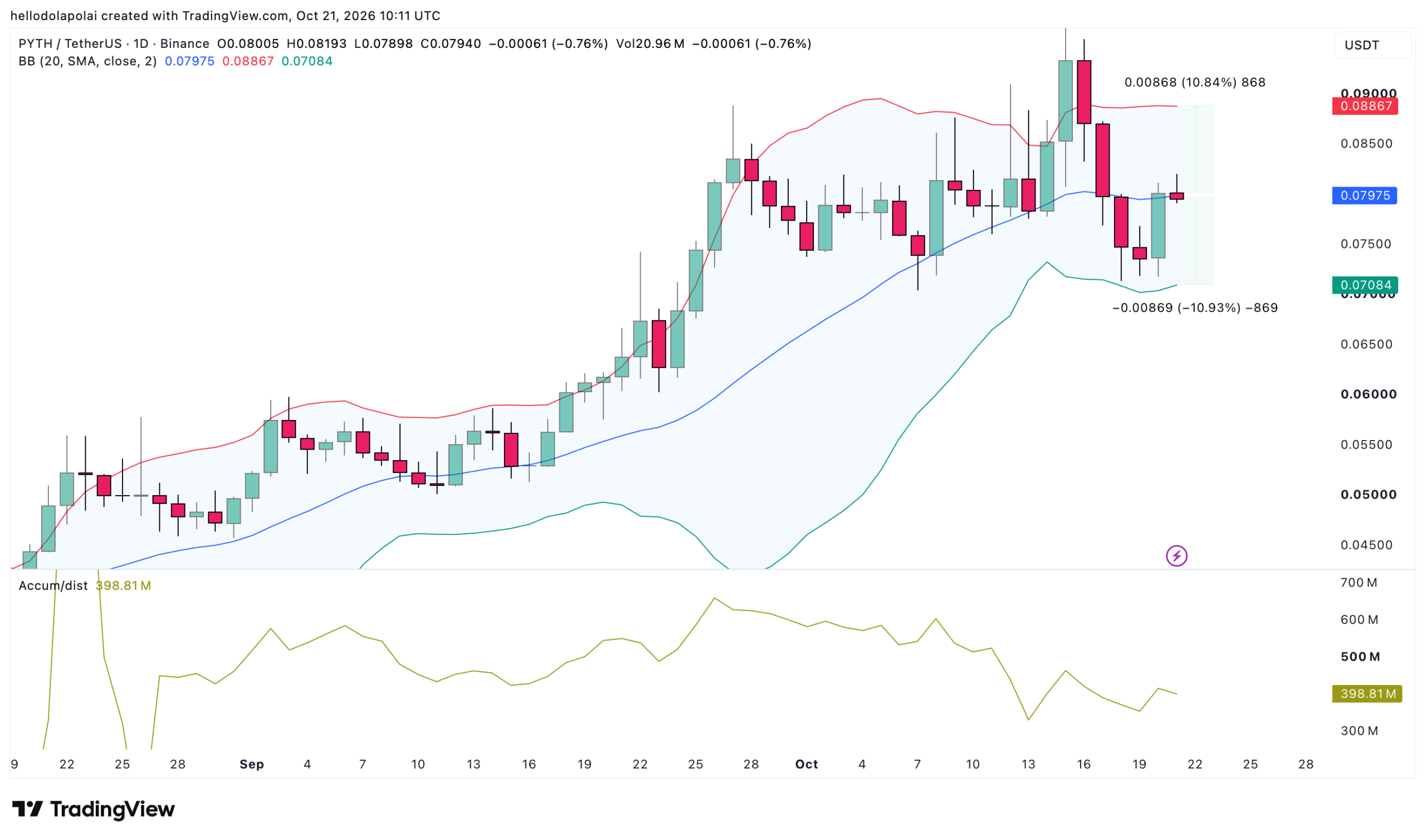Click the green 0.07084 lower band price label

[1365, 285]
